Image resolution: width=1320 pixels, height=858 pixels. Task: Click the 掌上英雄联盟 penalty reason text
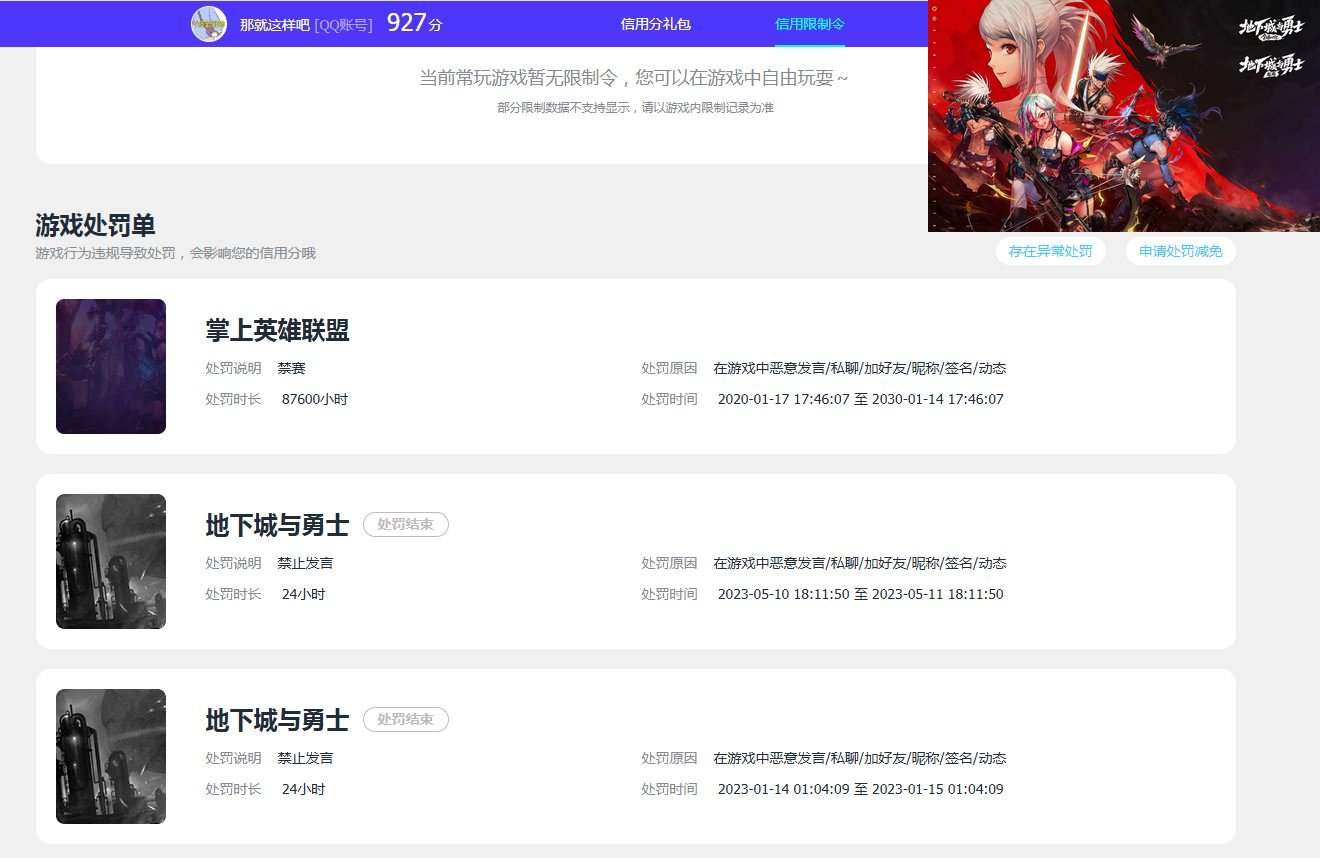click(x=860, y=368)
